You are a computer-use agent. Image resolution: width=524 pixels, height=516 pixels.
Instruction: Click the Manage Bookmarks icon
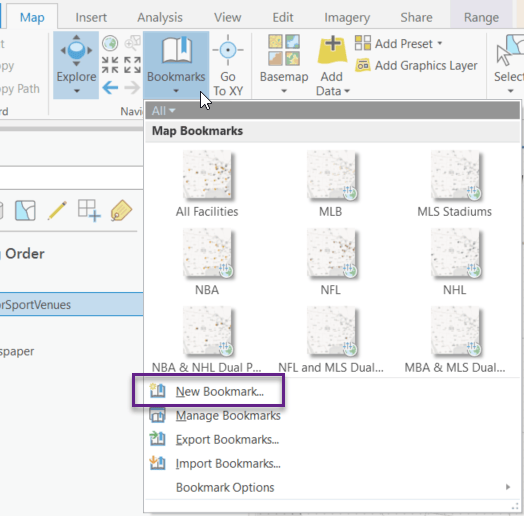[x=157, y=415]
